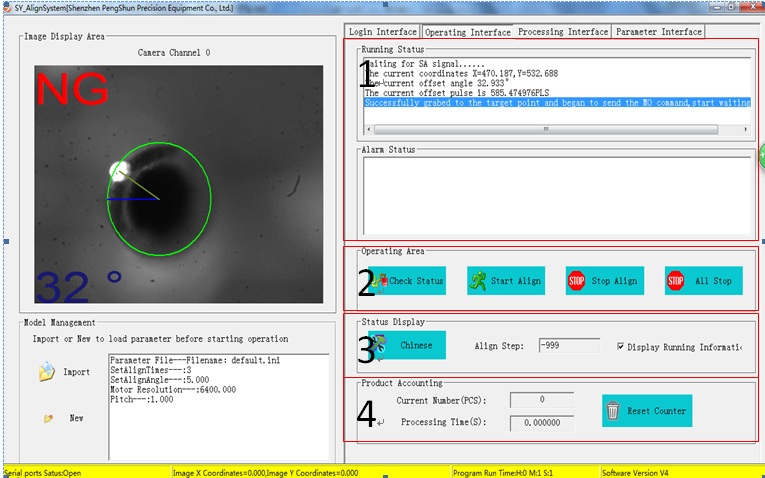Switch to the Processing Interface tab
The height and width of the screenshot is (478, 765).
pos(563,32)
